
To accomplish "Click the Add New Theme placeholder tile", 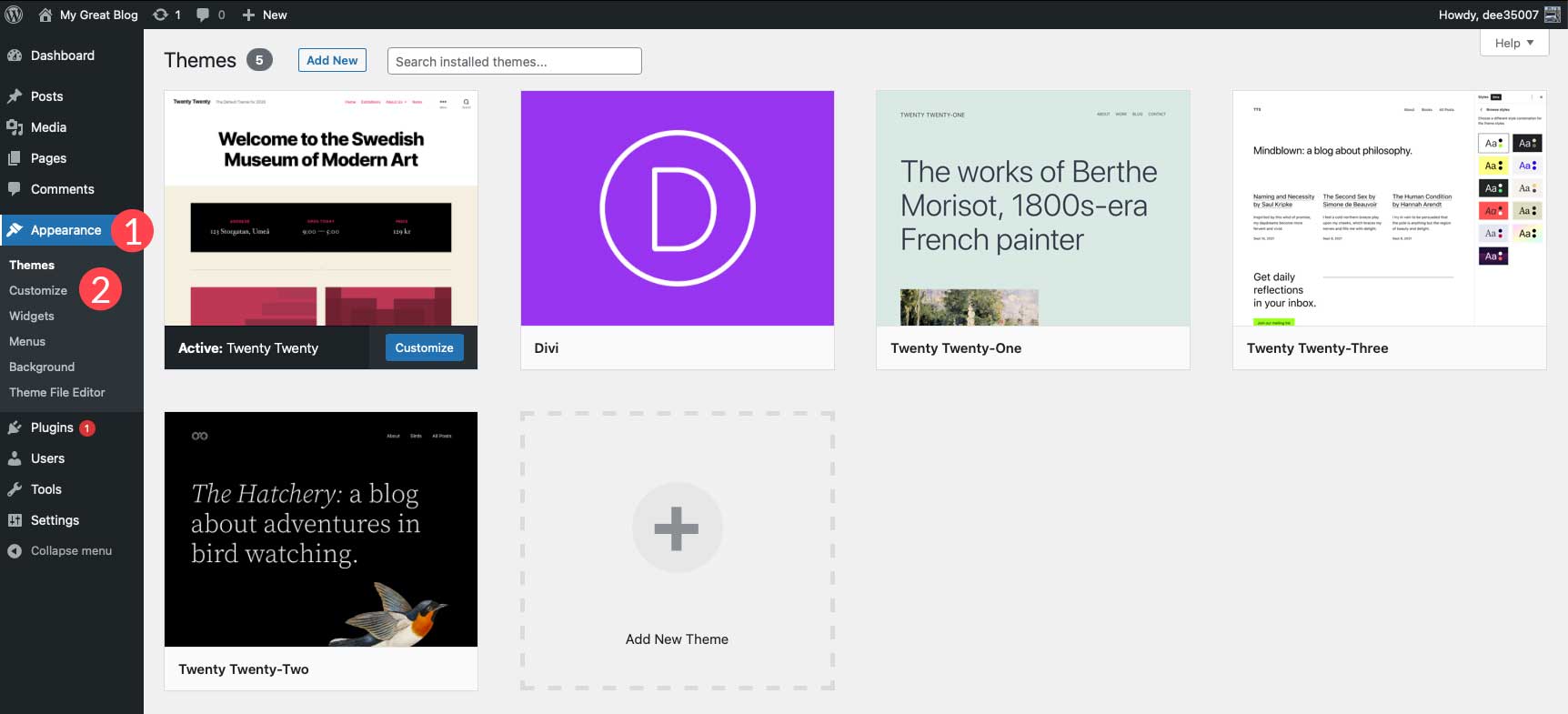I will tap(677, 550).
